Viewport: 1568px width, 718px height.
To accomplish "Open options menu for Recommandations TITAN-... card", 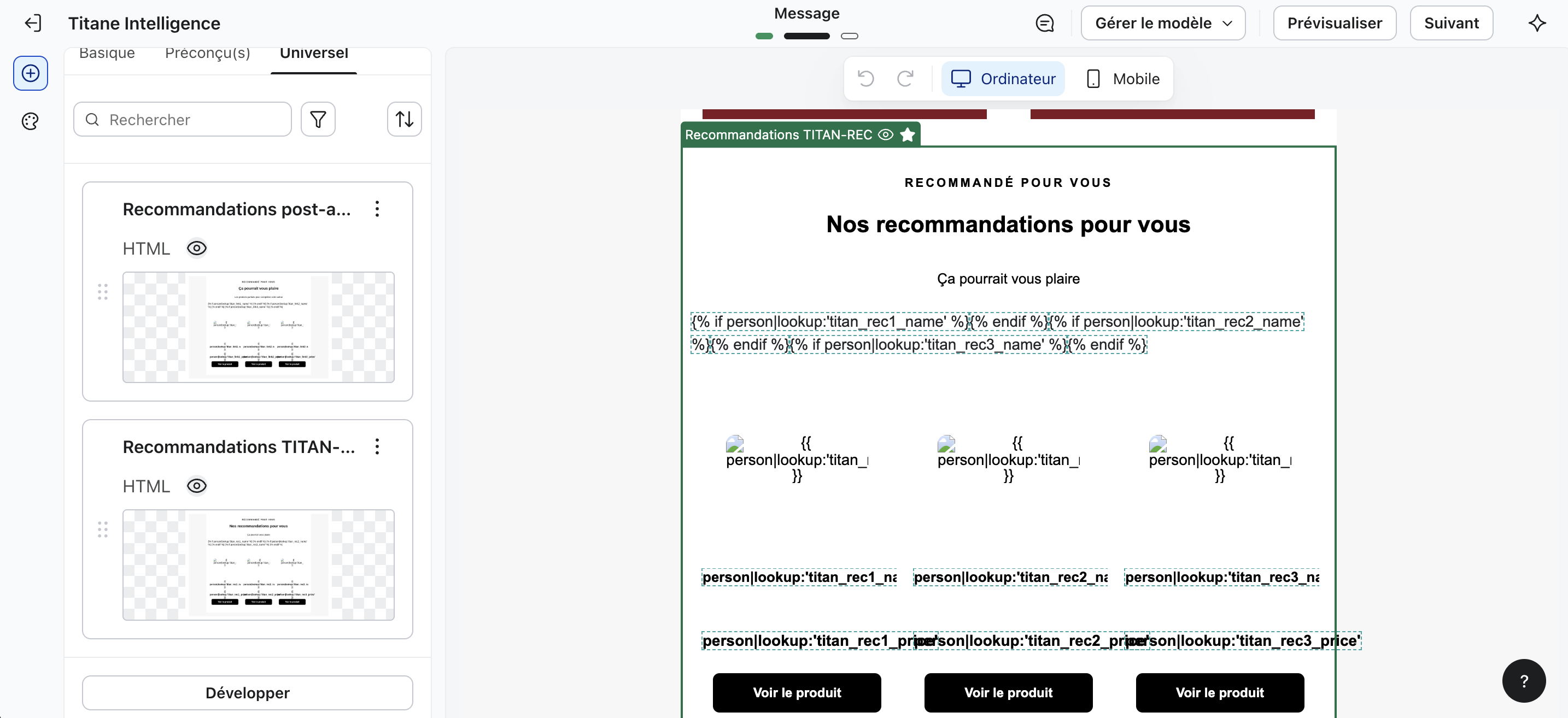I will point(377,446).
